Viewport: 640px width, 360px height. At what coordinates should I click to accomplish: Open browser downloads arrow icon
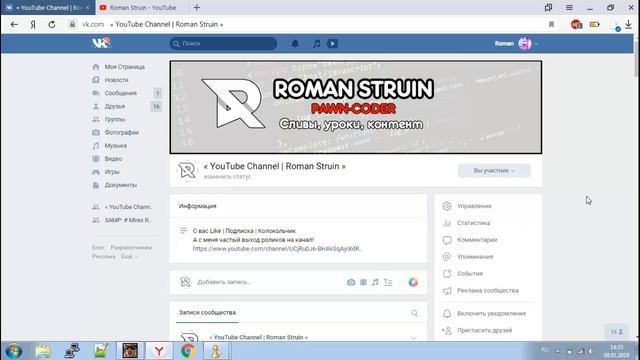point(629,24)
